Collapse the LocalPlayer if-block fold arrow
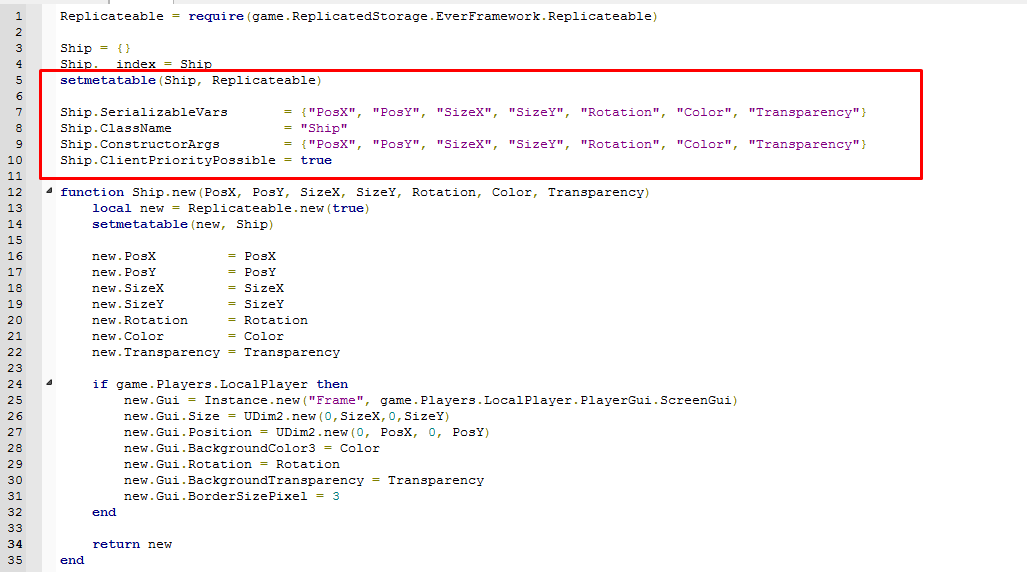Viewport: 1027px width, 572px height. [49, 383]
